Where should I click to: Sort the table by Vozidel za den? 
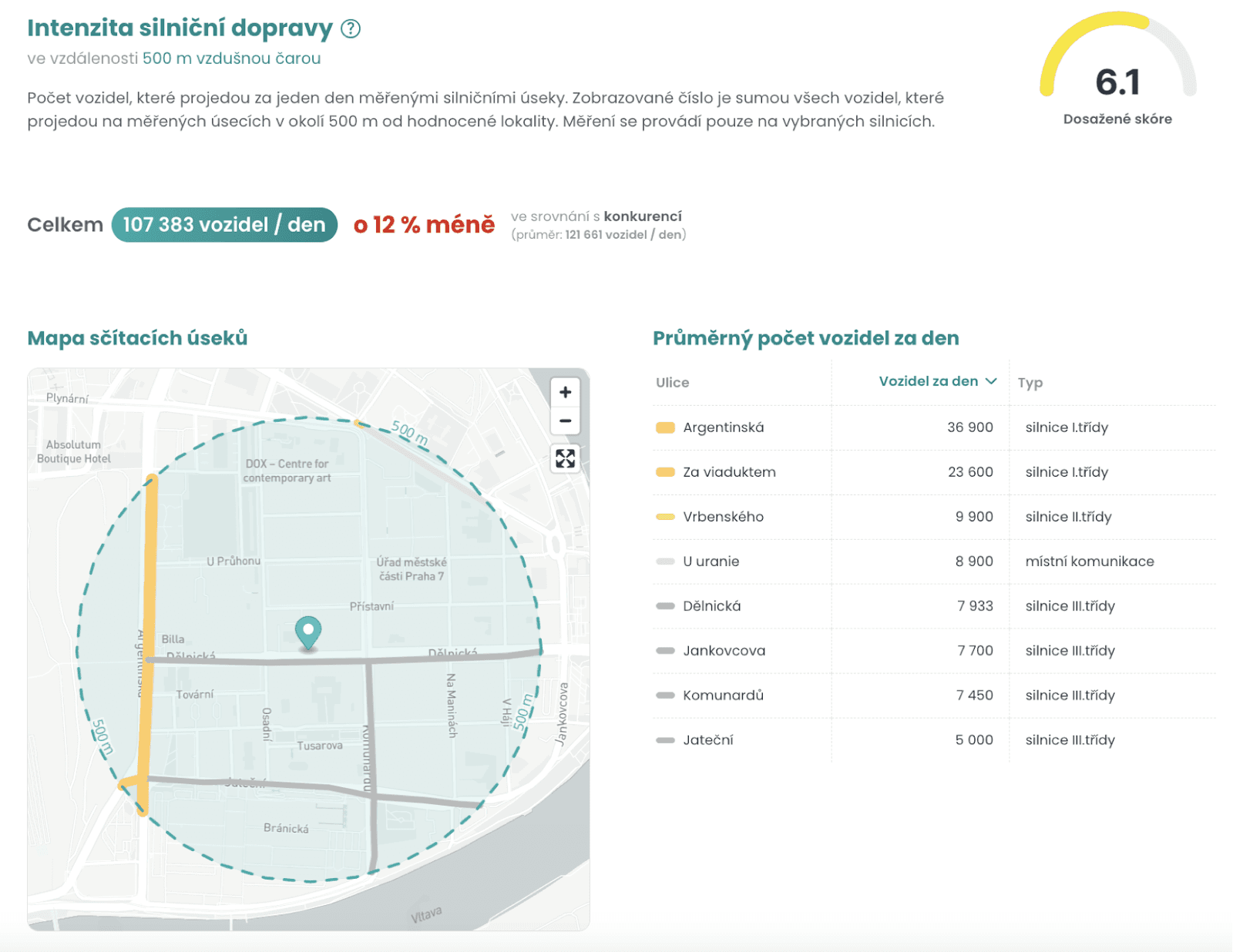click(x=936, y=380)
